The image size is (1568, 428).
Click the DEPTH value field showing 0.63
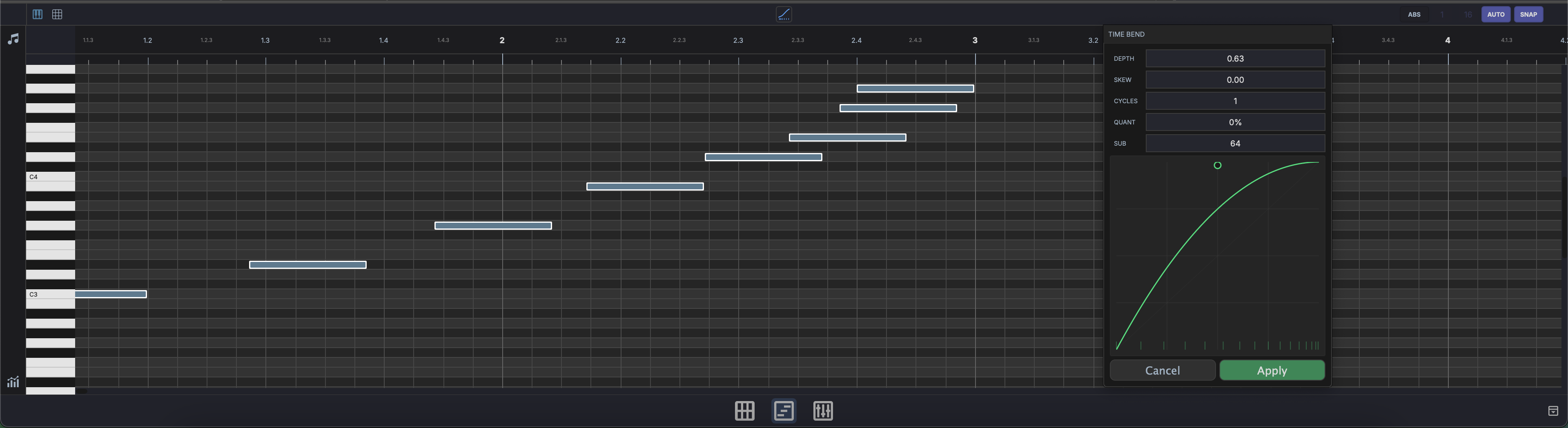[x=1234, y=58]
